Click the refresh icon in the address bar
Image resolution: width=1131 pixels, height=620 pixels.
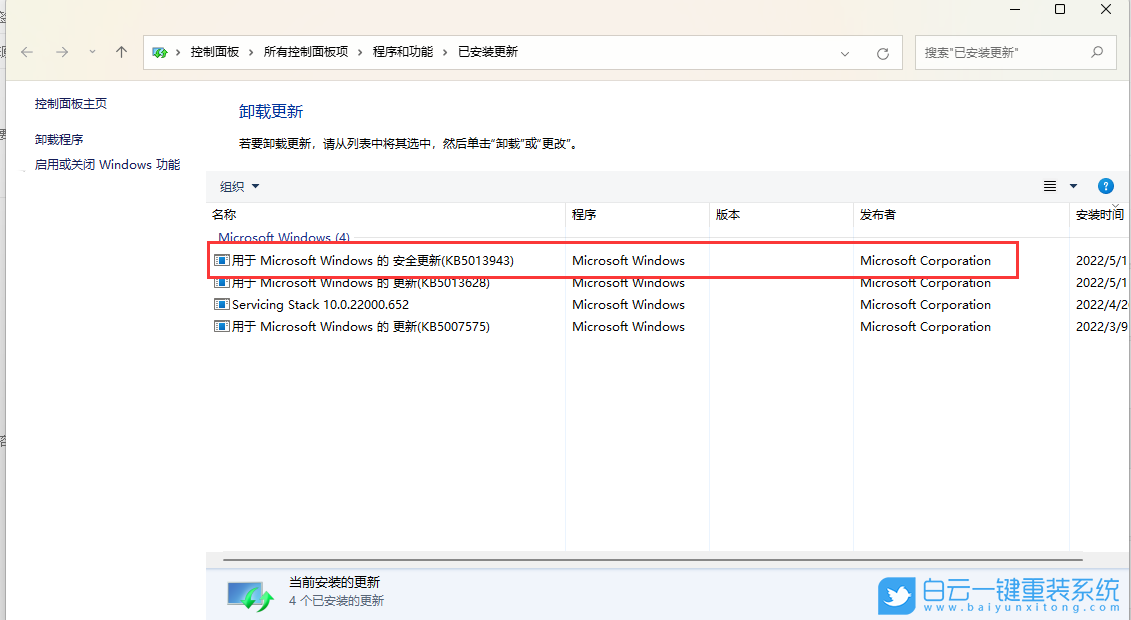883,53
